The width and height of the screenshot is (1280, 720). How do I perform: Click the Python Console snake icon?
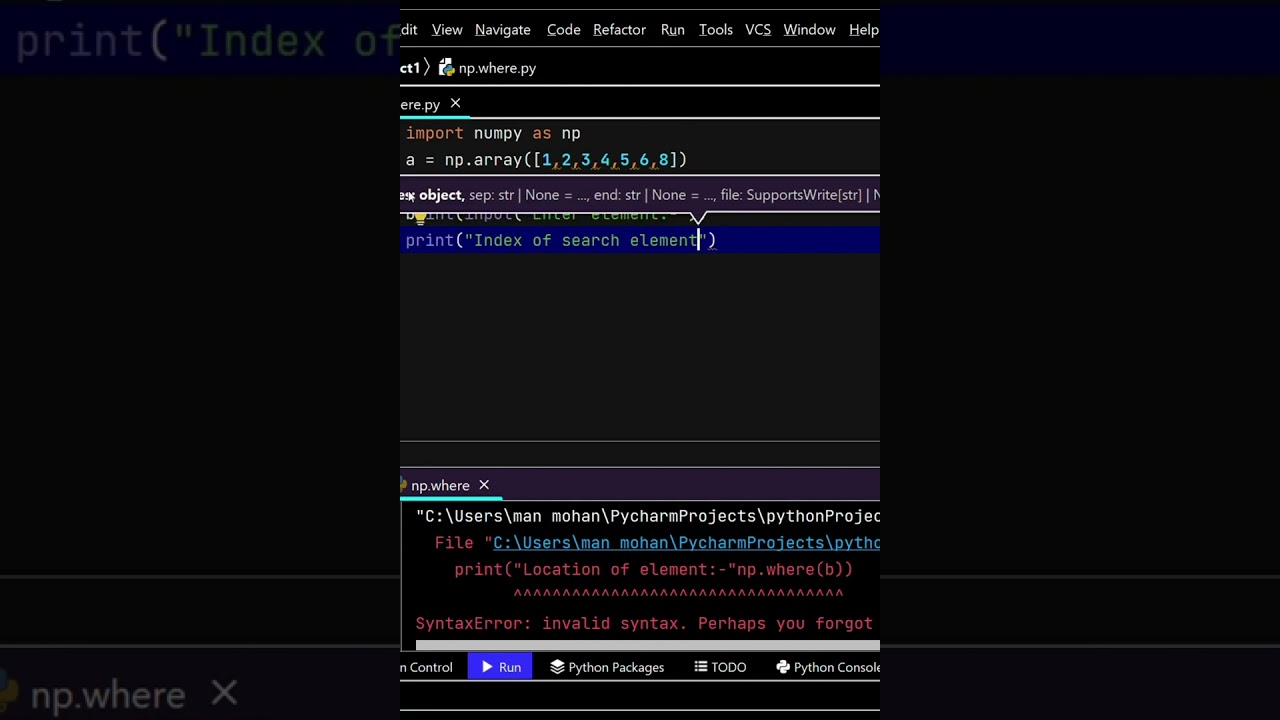click(783, 667)
